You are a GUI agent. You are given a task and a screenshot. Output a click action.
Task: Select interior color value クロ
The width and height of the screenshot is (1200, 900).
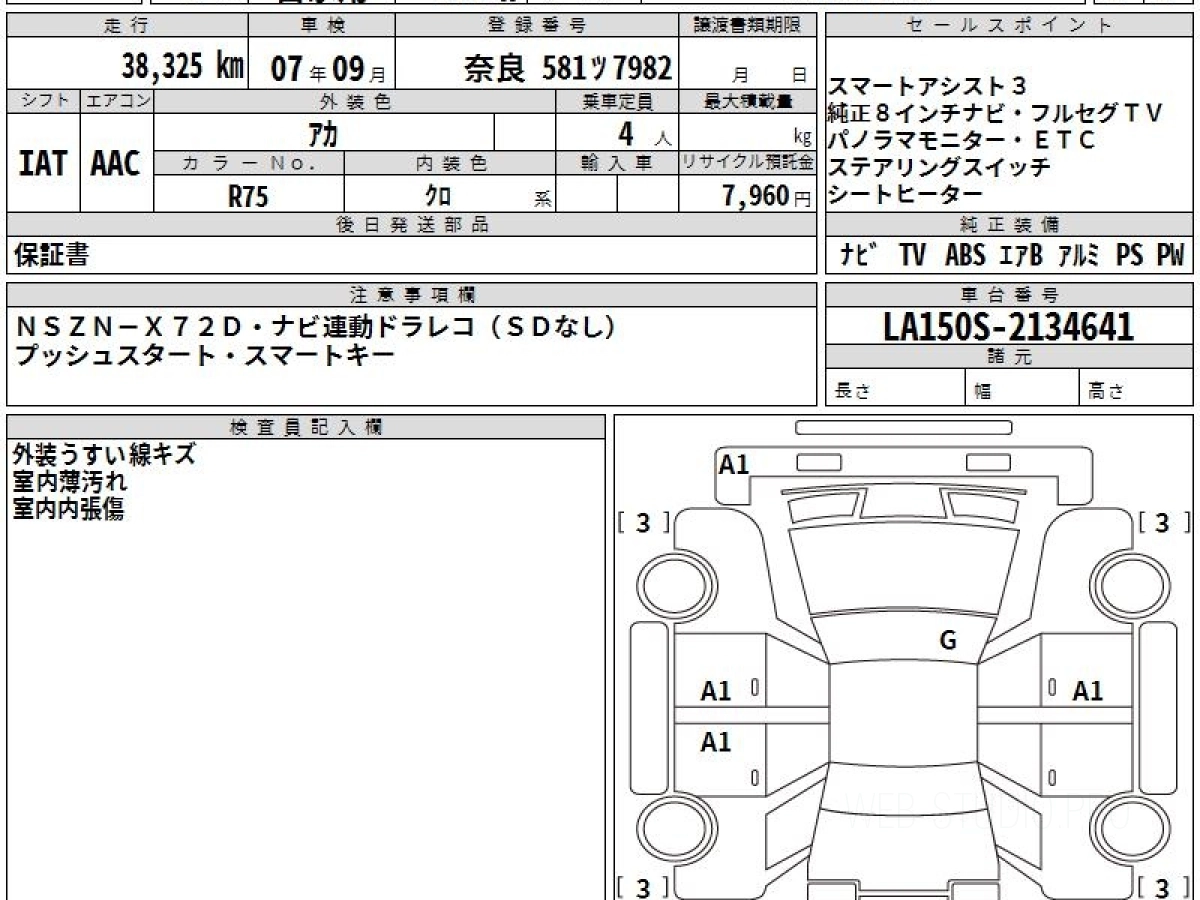pos(438,196)
